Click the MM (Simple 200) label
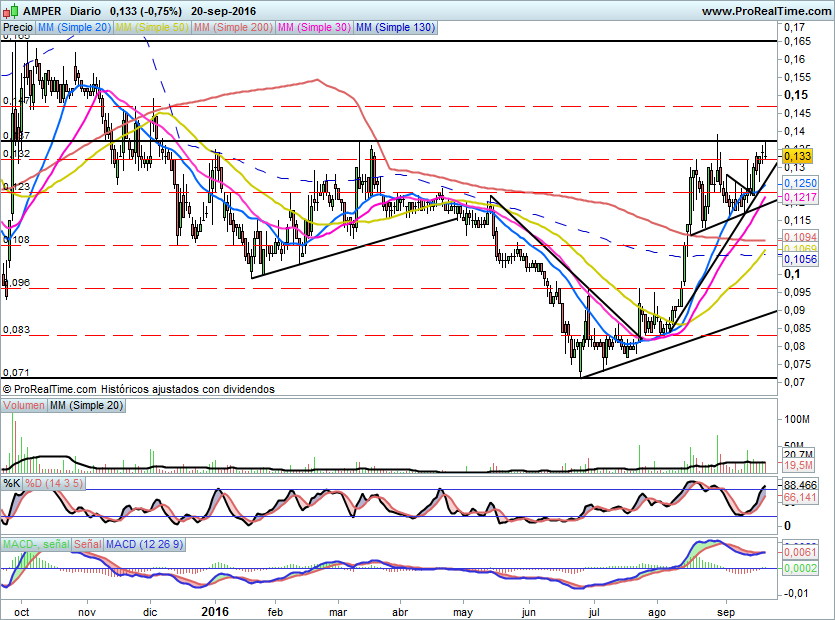This screenshot has width=835, height=620. (x=233, y=28)
